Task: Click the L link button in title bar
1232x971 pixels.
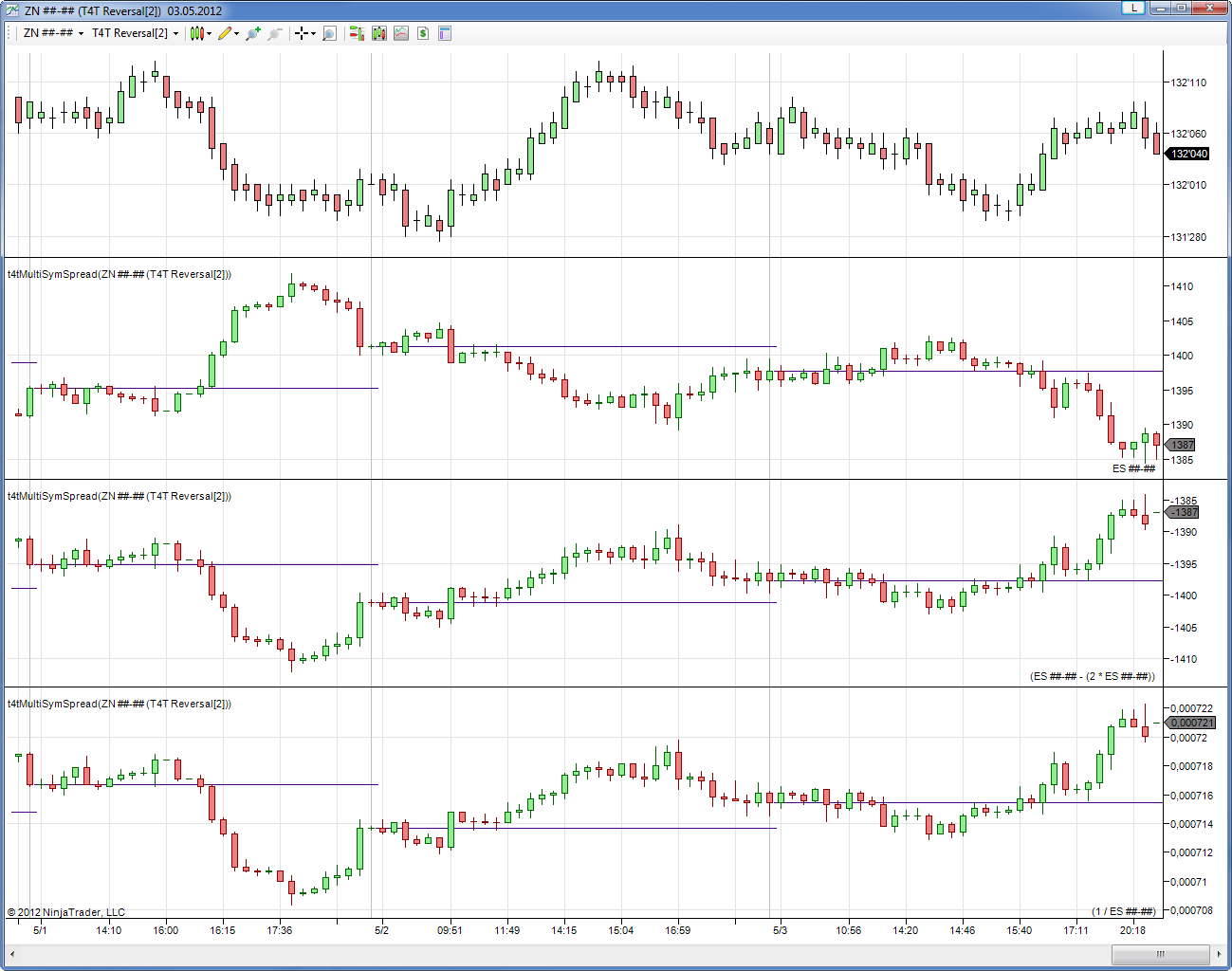Action: click(x=1133, y=8)
